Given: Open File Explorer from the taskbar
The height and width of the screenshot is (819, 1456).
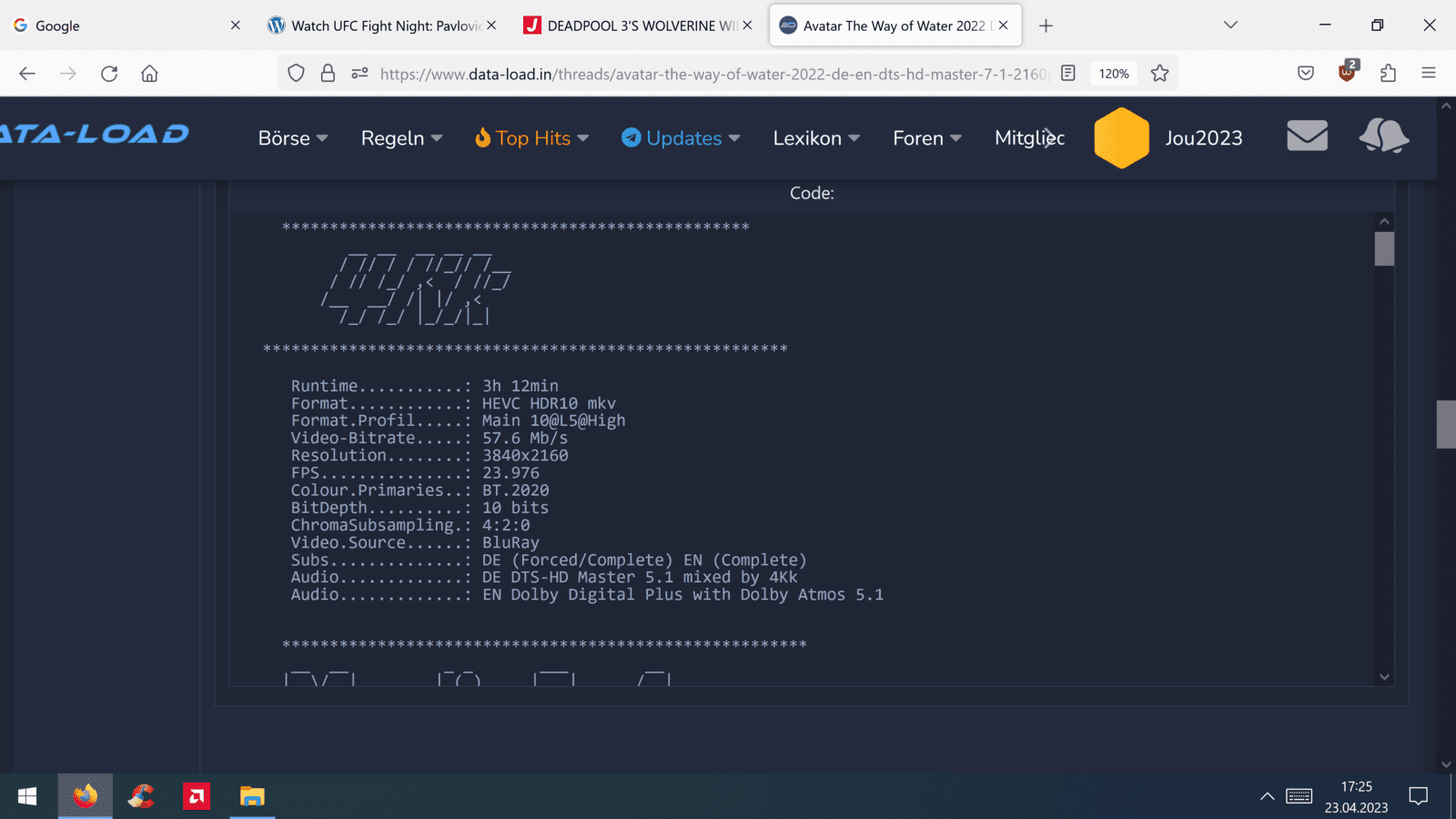Looking at the screenshot, I should tap(252, 796).
